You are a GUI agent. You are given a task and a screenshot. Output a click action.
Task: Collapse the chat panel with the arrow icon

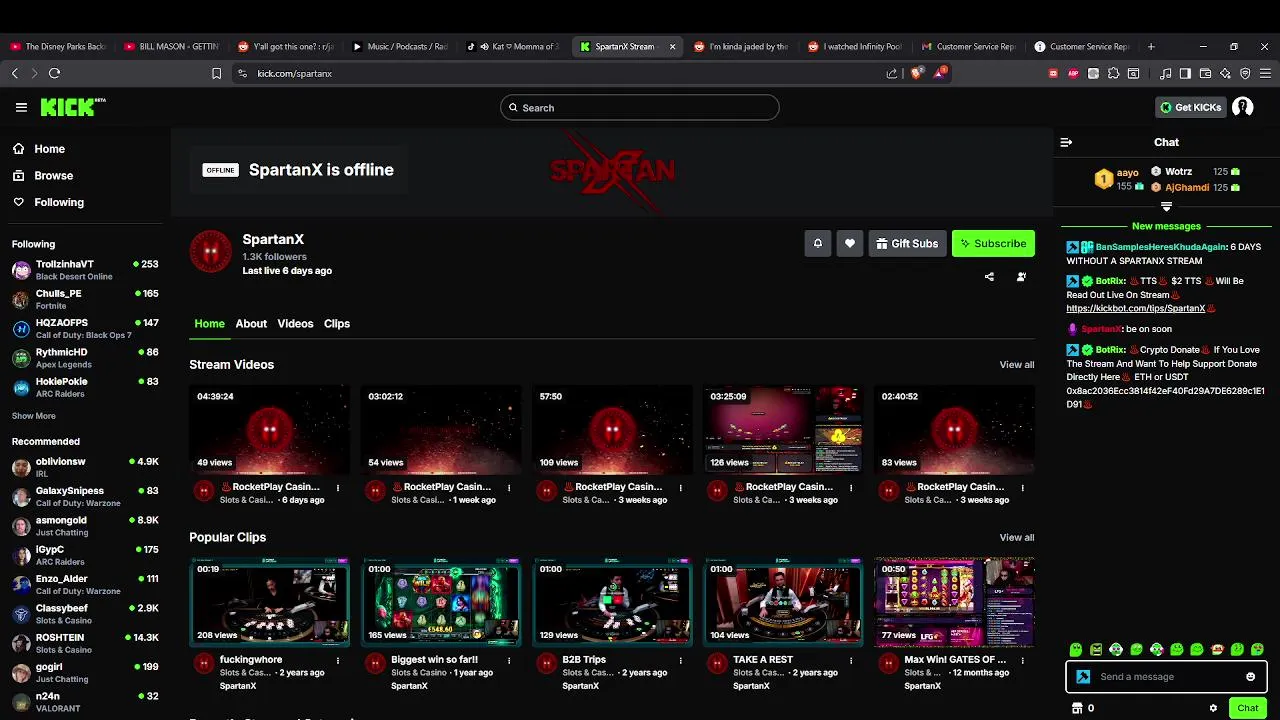pos(1066,142)
